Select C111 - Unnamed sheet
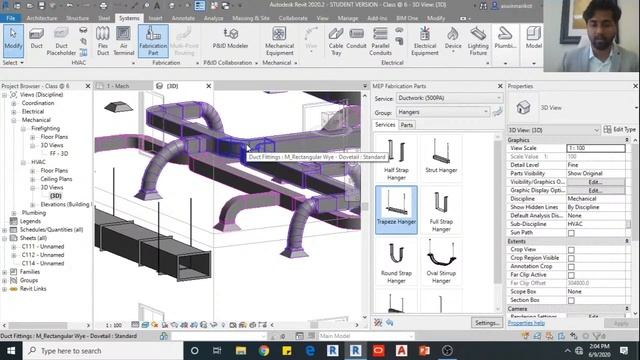640x360 pixels. 43,247
